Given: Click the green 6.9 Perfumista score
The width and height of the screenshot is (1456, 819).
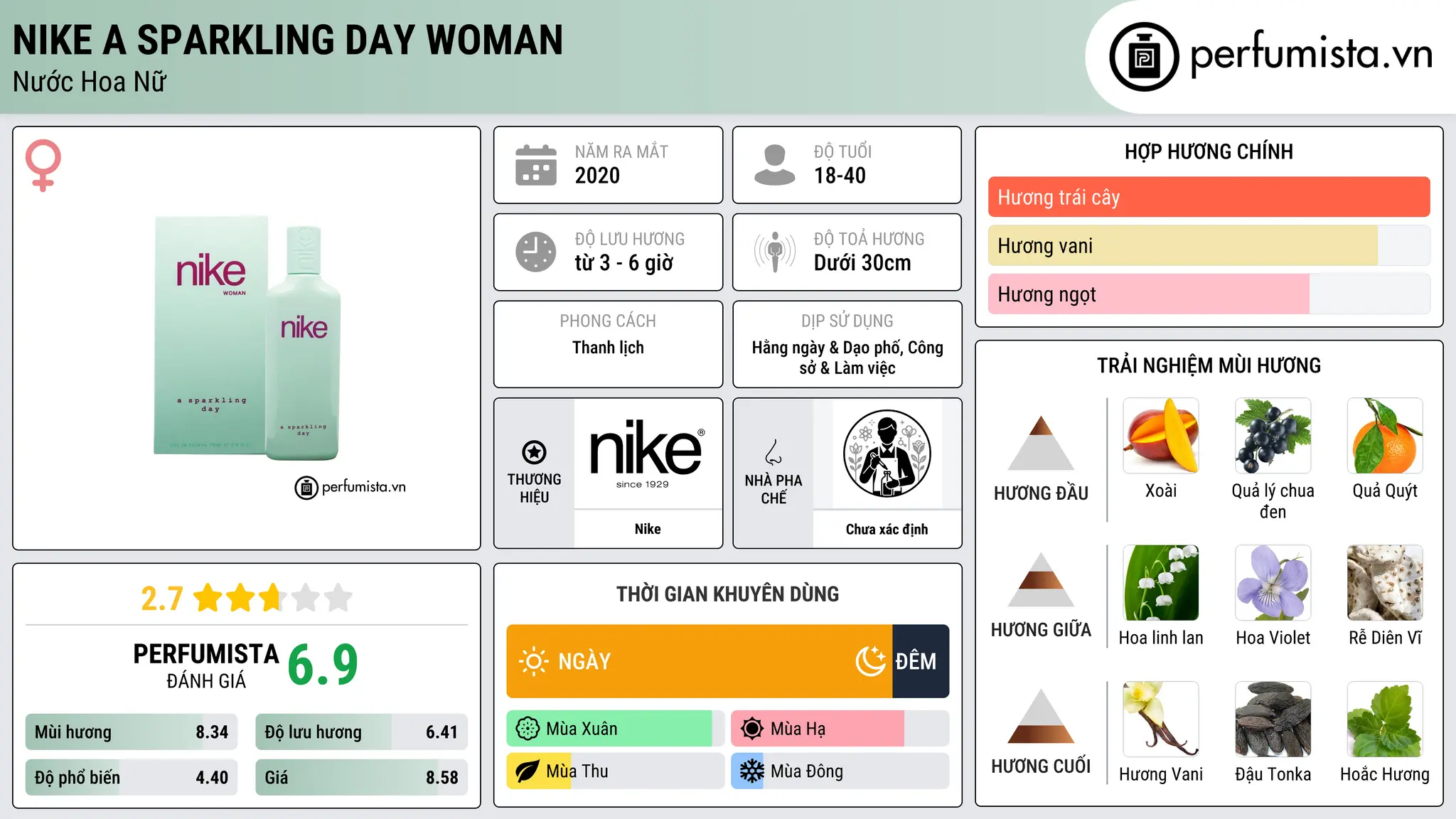Looking at the screenshot, I should point(323,664).
